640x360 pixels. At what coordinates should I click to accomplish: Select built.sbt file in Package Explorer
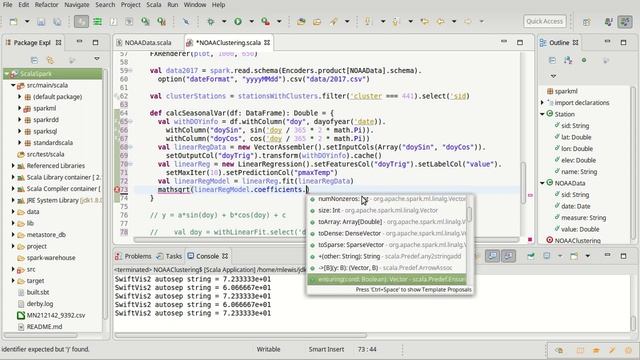point(38,292)
